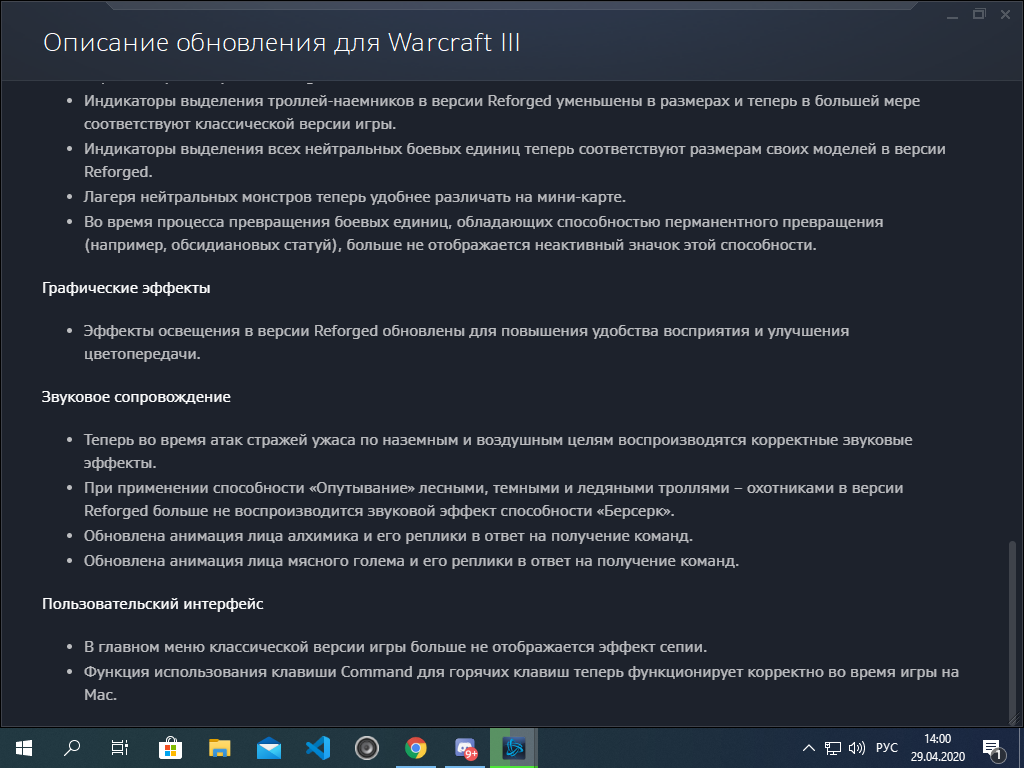Open the Mail app on the taskbar
This screenshot has width=1024, height=768.
click(x=269, y=748)
